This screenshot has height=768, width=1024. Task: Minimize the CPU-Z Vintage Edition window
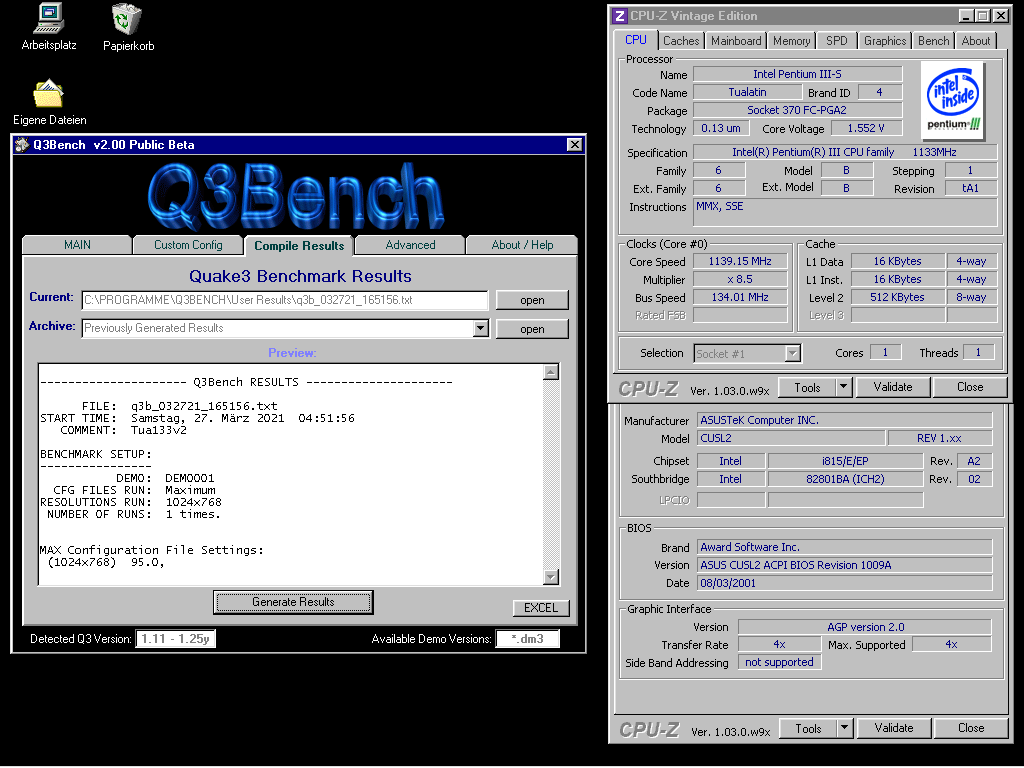[x=967, y=16]
